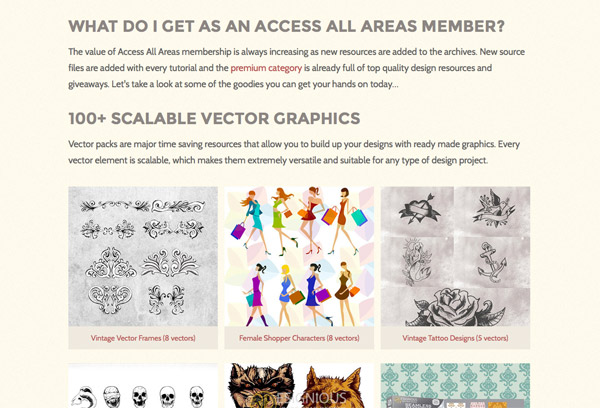
Task: Click Vintage Vector Frames (8 vectors) caption link
Action: [x=143, y=338]
